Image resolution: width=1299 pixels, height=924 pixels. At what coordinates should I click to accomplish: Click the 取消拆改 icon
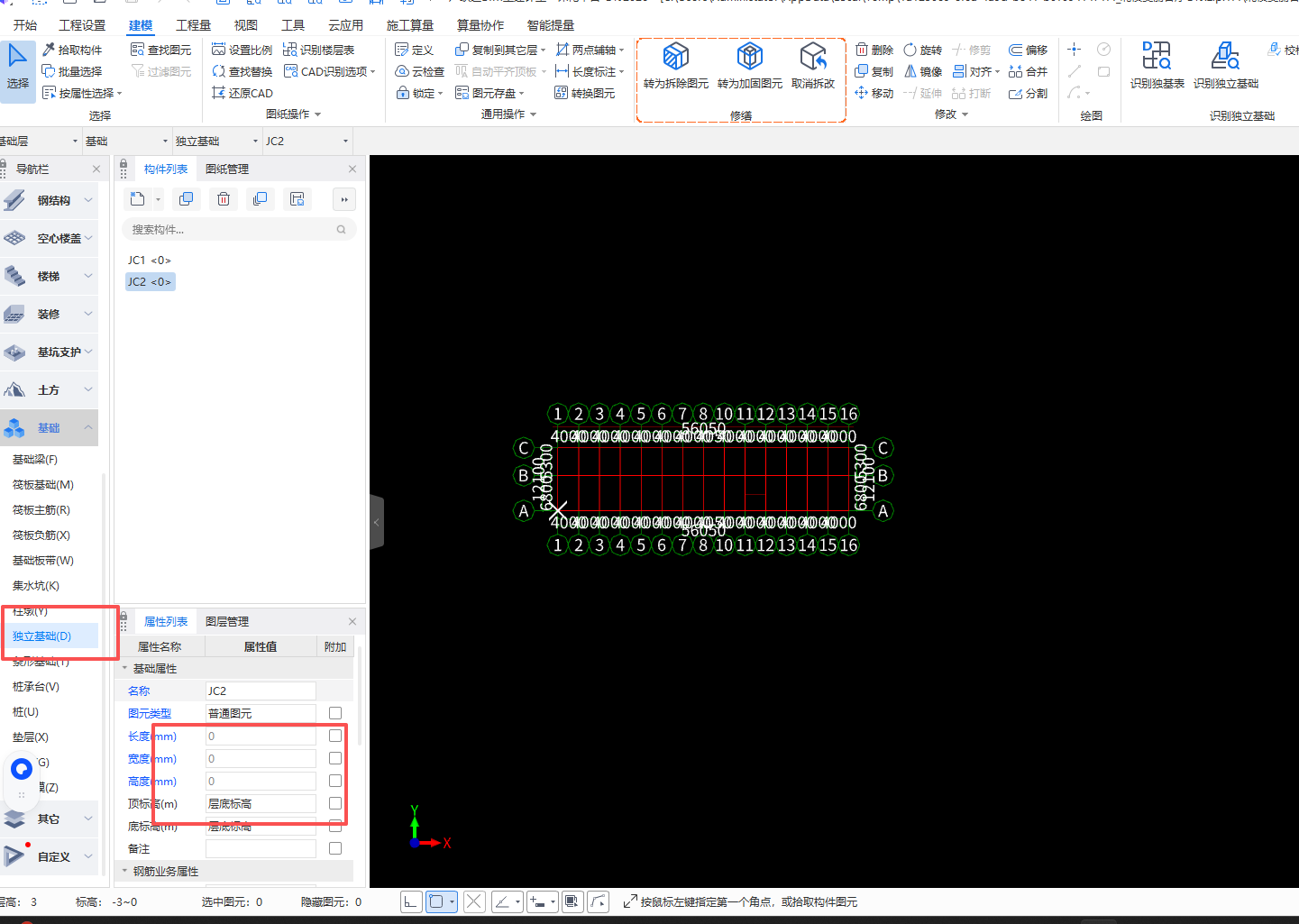812,58
